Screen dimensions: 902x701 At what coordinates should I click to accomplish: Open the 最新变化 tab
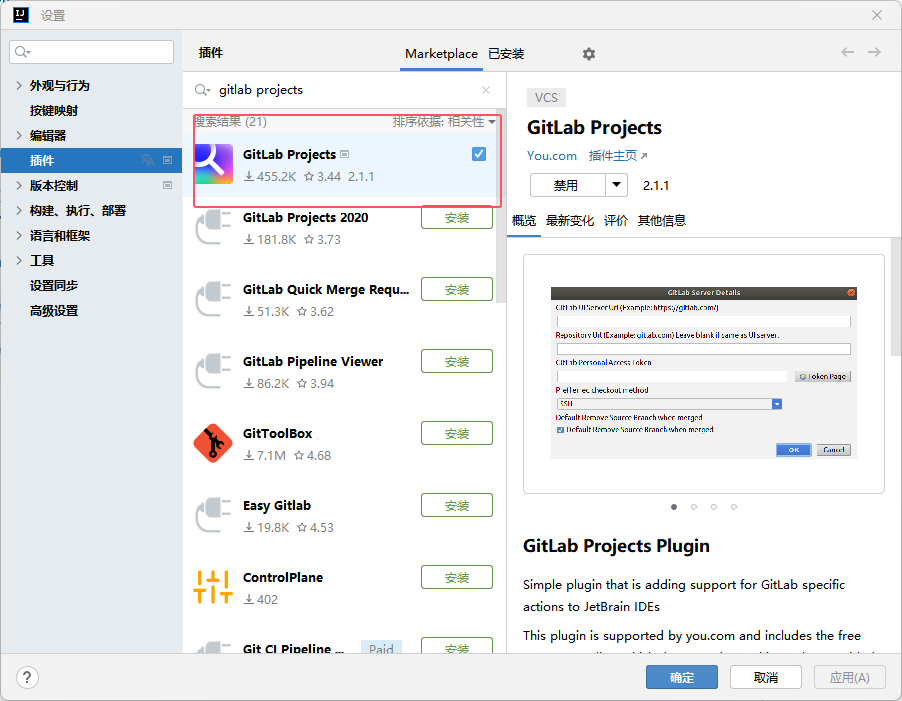click(570, 221)
